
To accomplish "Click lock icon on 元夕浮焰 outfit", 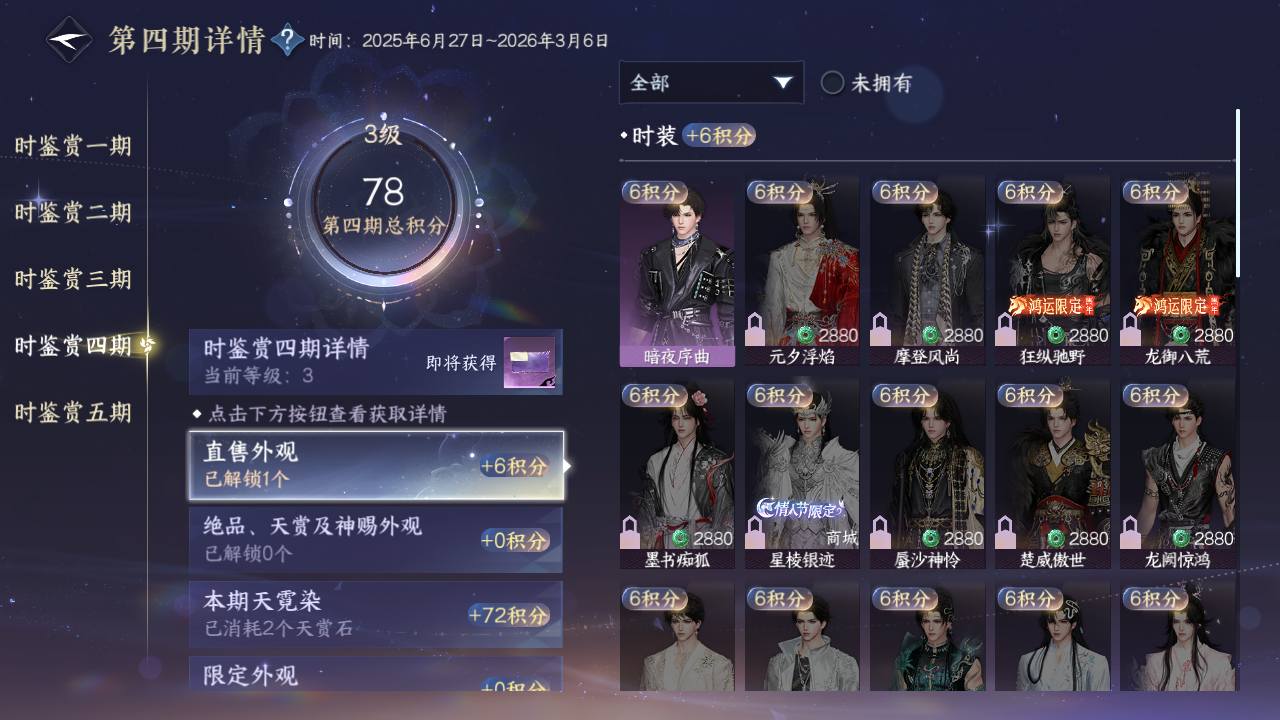I will pyautogui.click(x=755, y=330).
